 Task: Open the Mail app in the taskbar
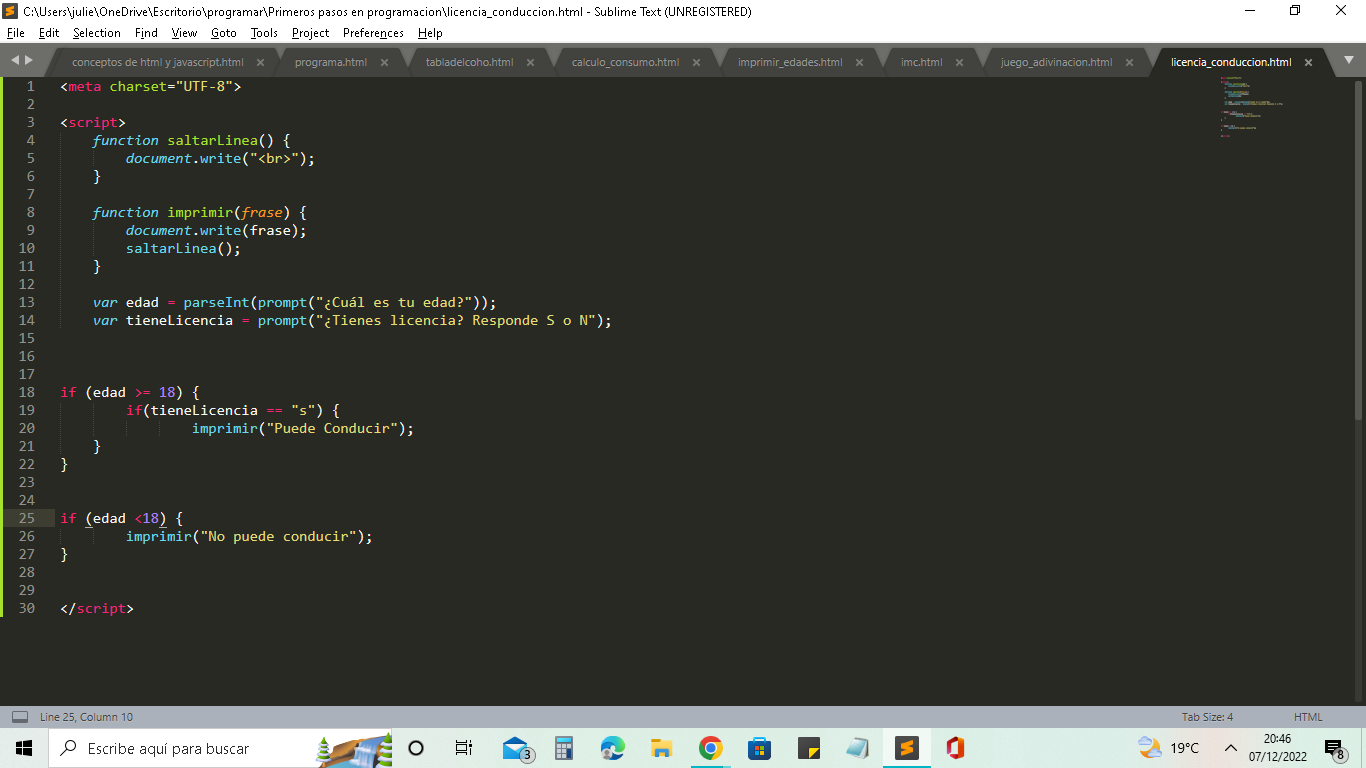coord(516,748)
